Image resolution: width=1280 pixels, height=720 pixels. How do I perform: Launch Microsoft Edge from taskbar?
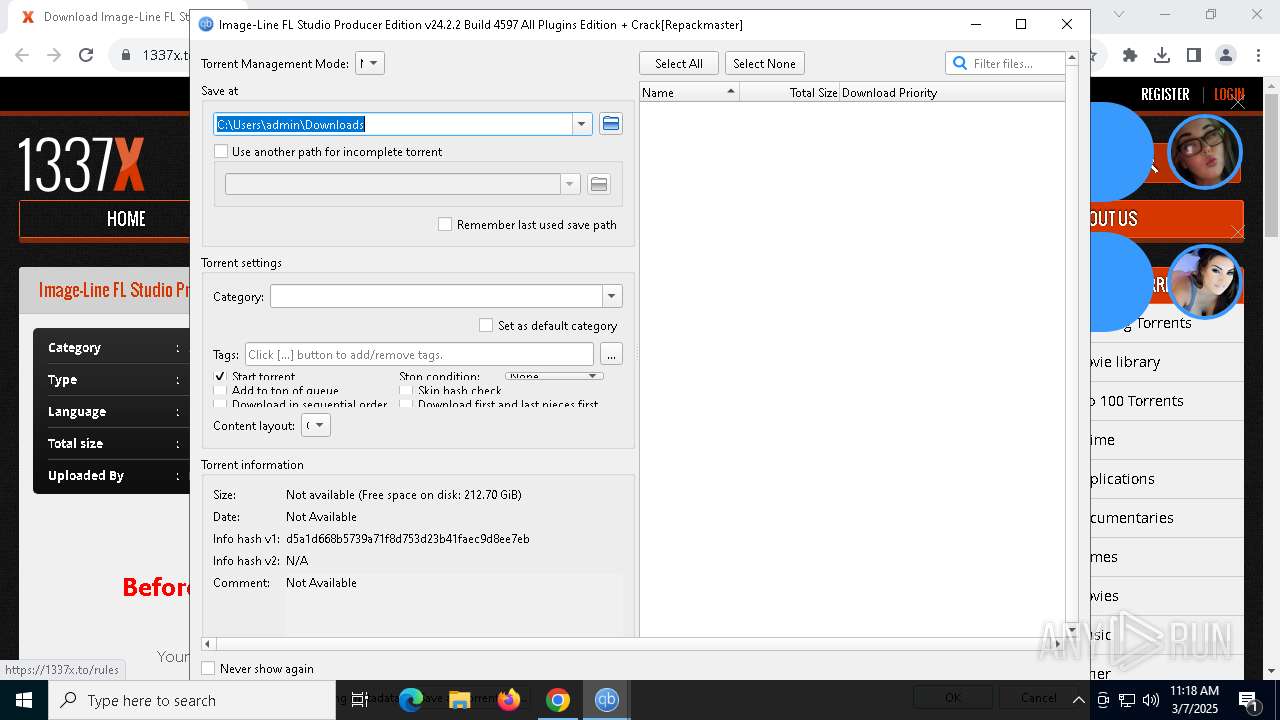411,700
